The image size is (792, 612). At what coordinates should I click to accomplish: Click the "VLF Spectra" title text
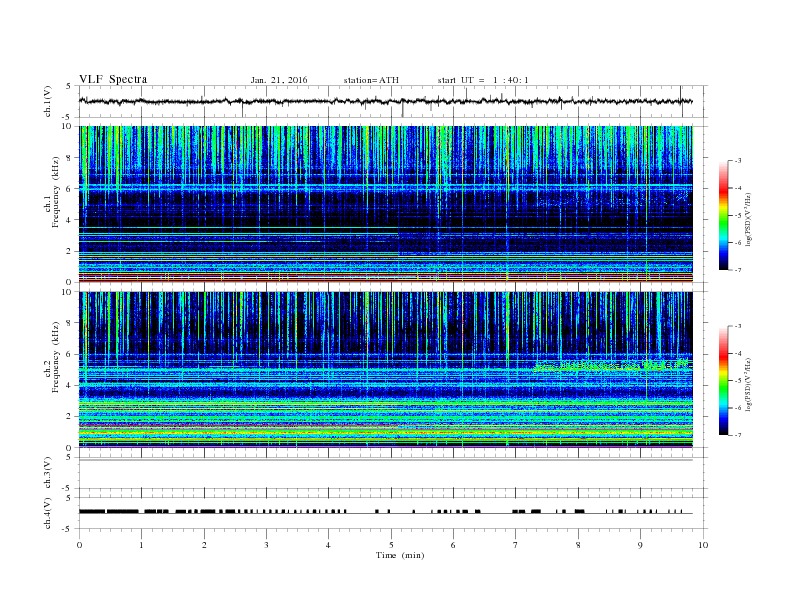click(113, 79)
